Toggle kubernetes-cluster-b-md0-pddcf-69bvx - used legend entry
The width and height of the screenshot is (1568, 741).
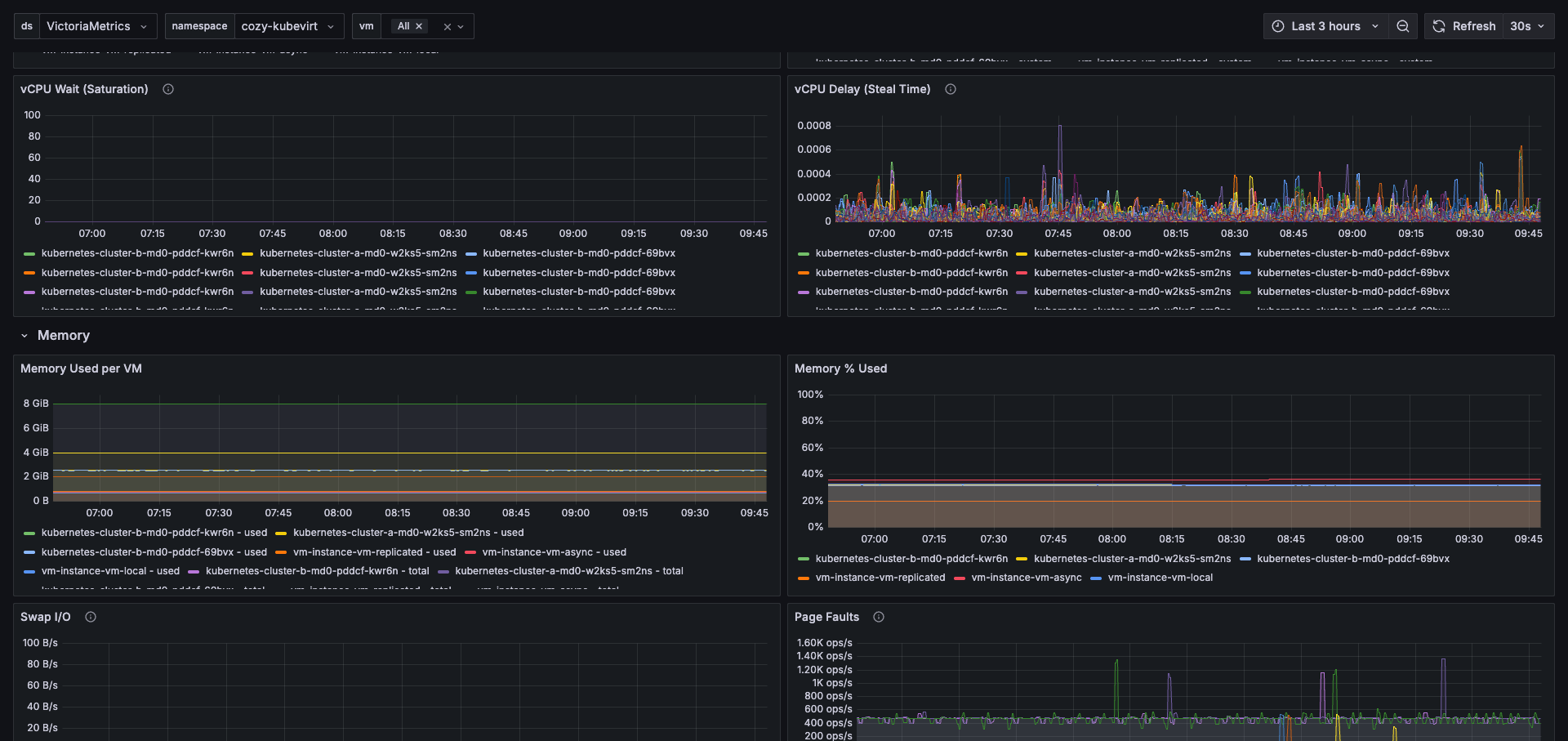[x=154, y=552]
